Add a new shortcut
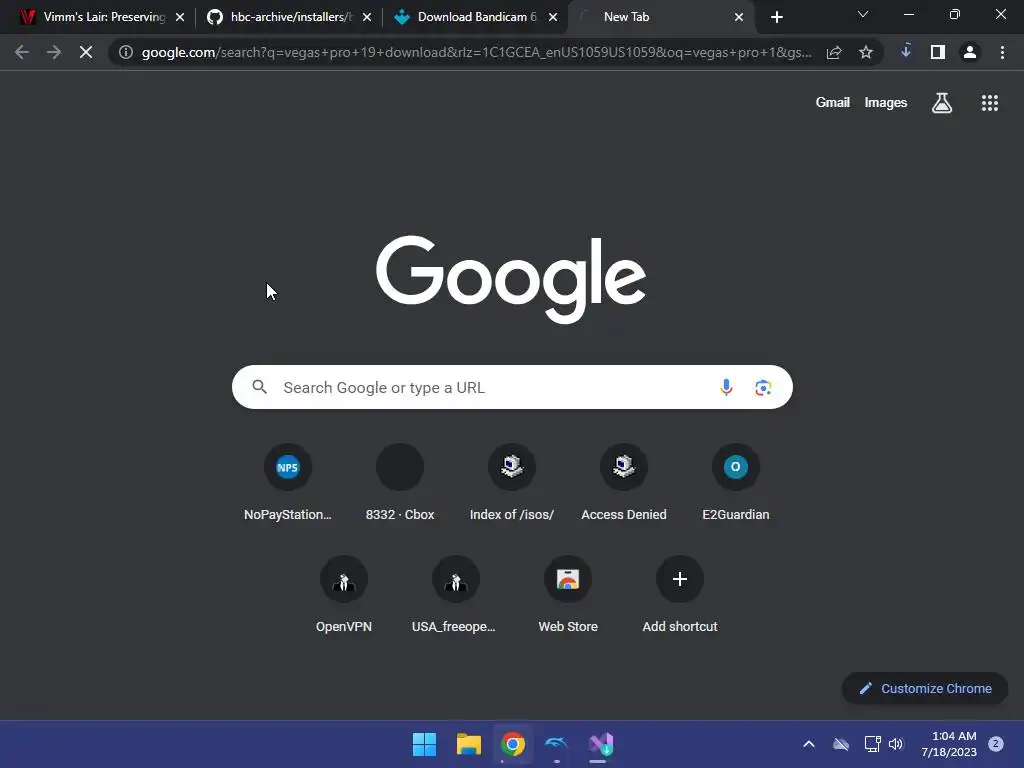1024x768 pixels. point(680,595)
